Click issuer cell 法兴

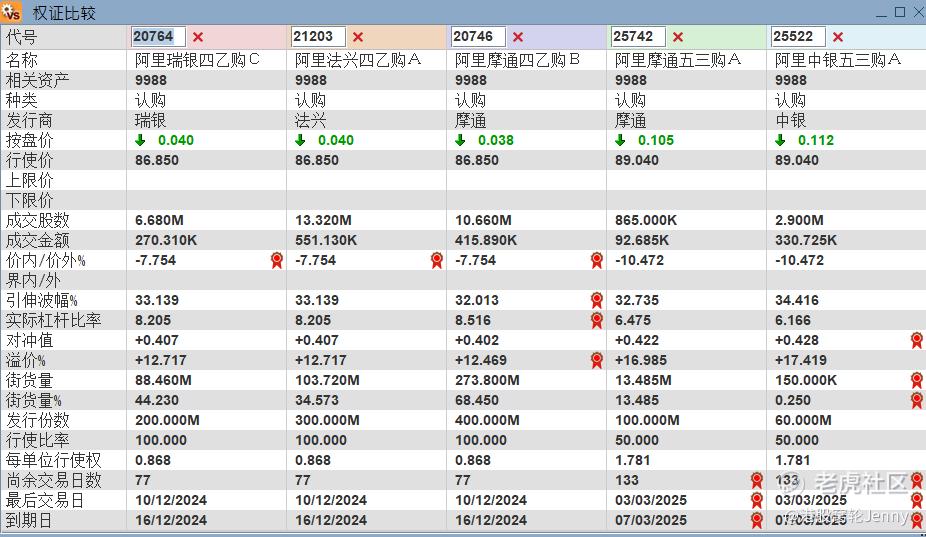click(x=311, y=121)
